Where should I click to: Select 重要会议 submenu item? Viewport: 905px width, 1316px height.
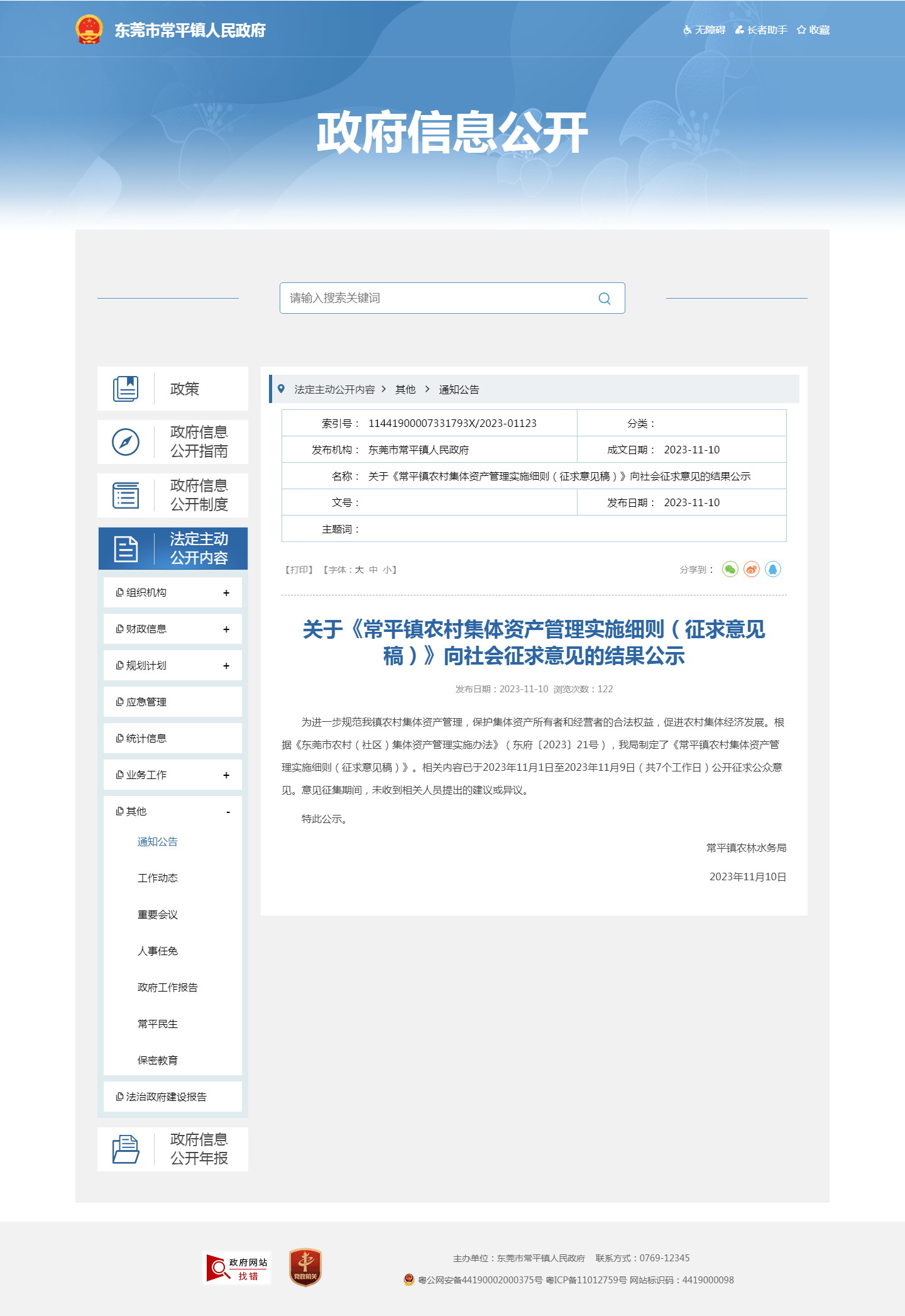158,915
